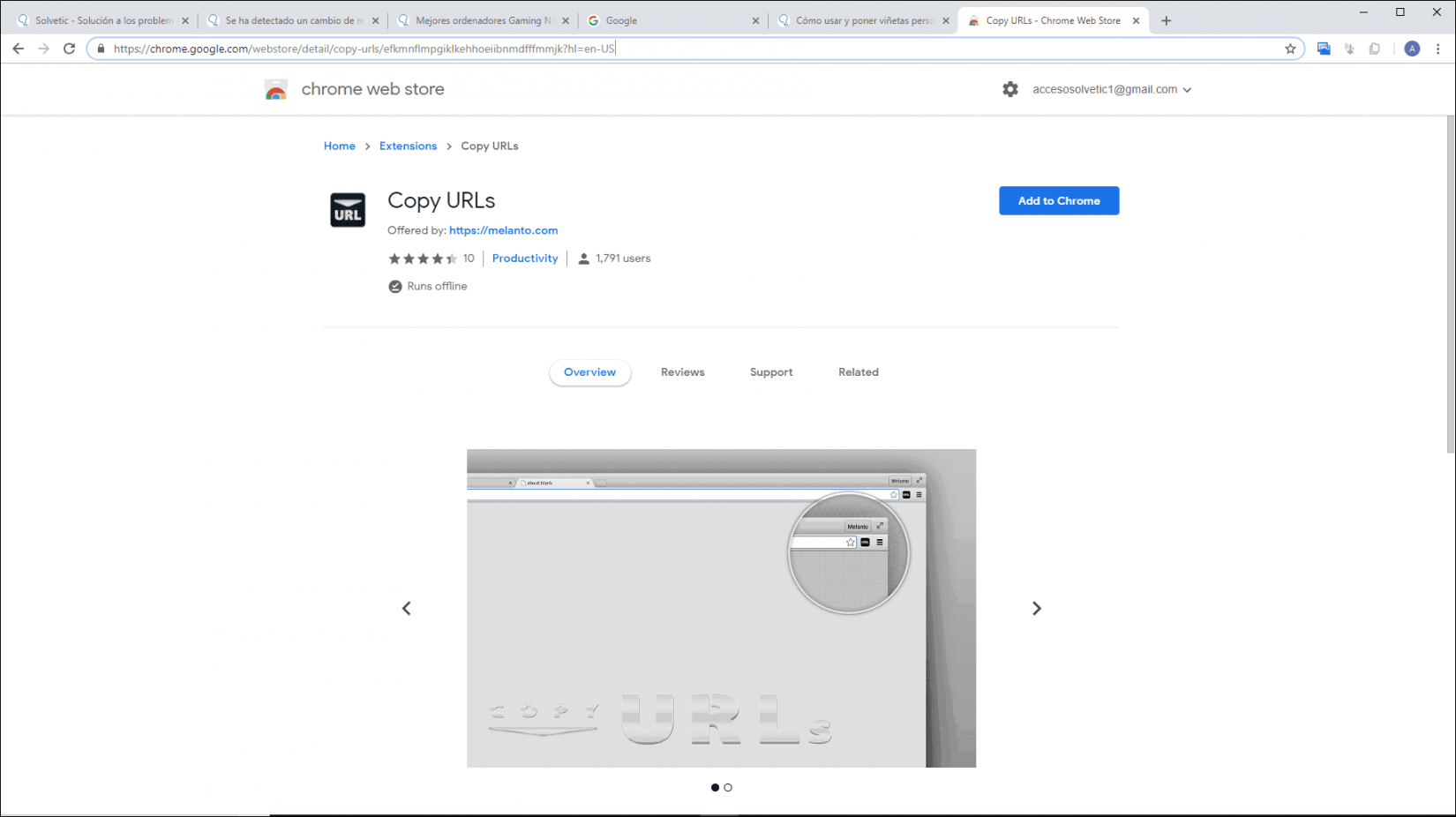The image size is (1456, 817).
Task: Click the Copy URLs extension icon
Action: 348,210
